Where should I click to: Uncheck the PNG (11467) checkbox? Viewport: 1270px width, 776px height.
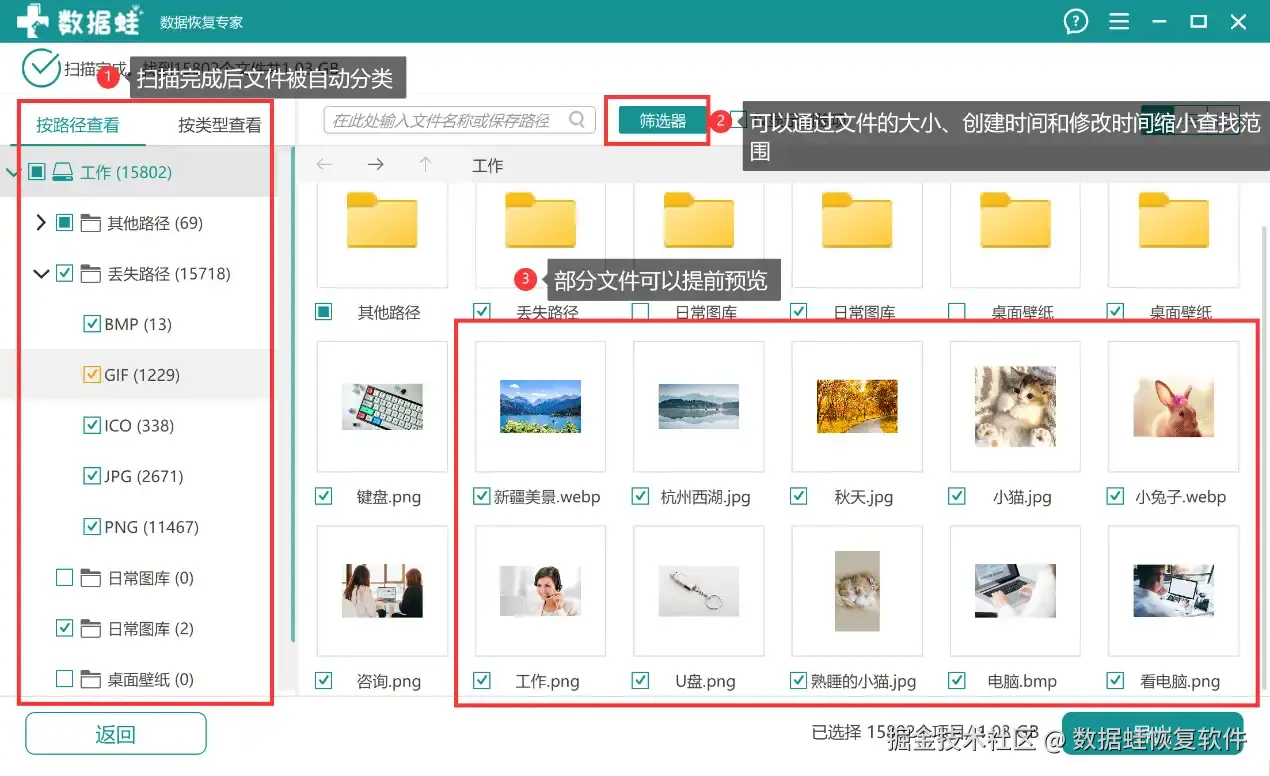pyautogui.click(x=92, y=527)
